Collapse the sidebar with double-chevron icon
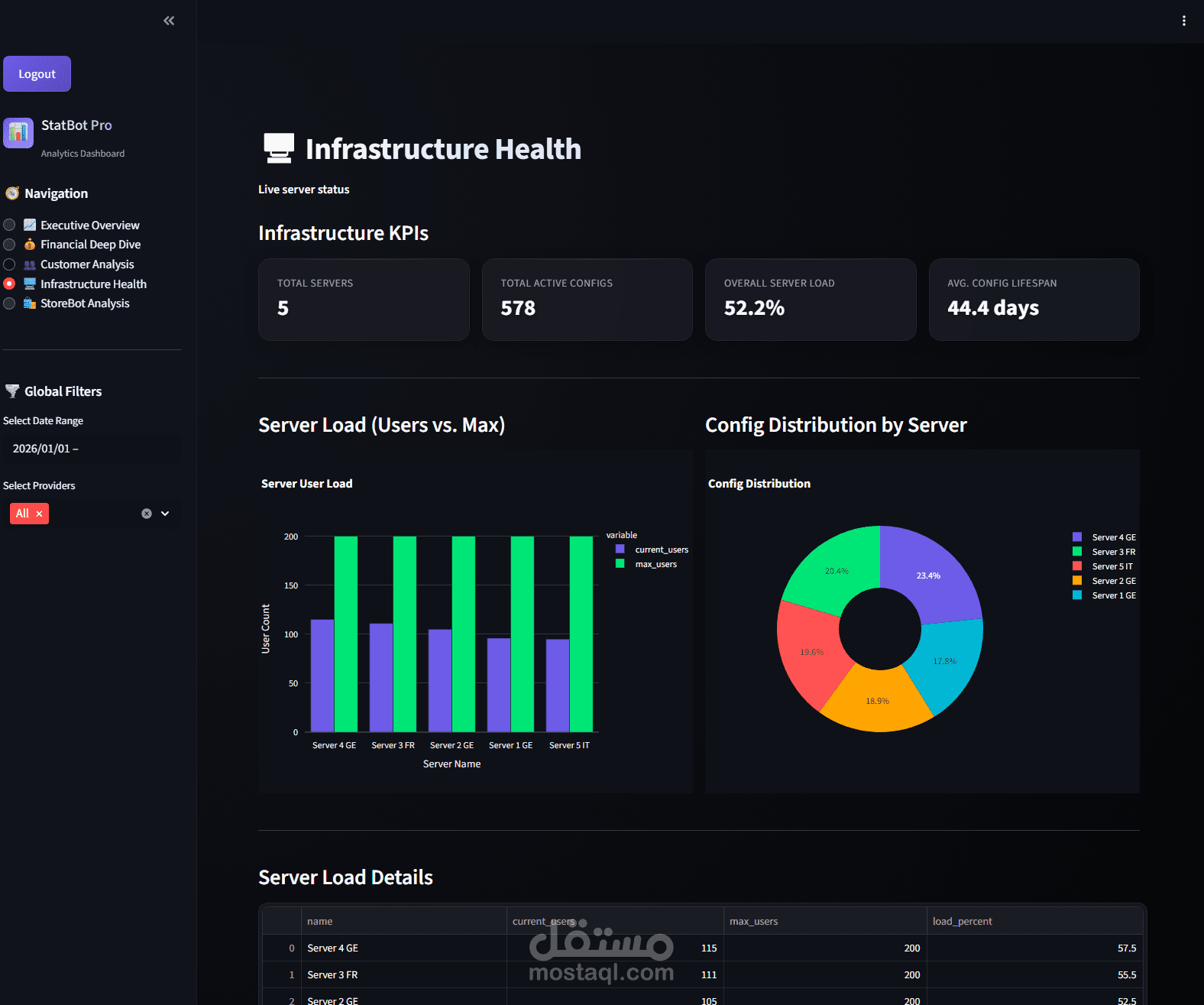1204x1005 pixels. [169, 21]
